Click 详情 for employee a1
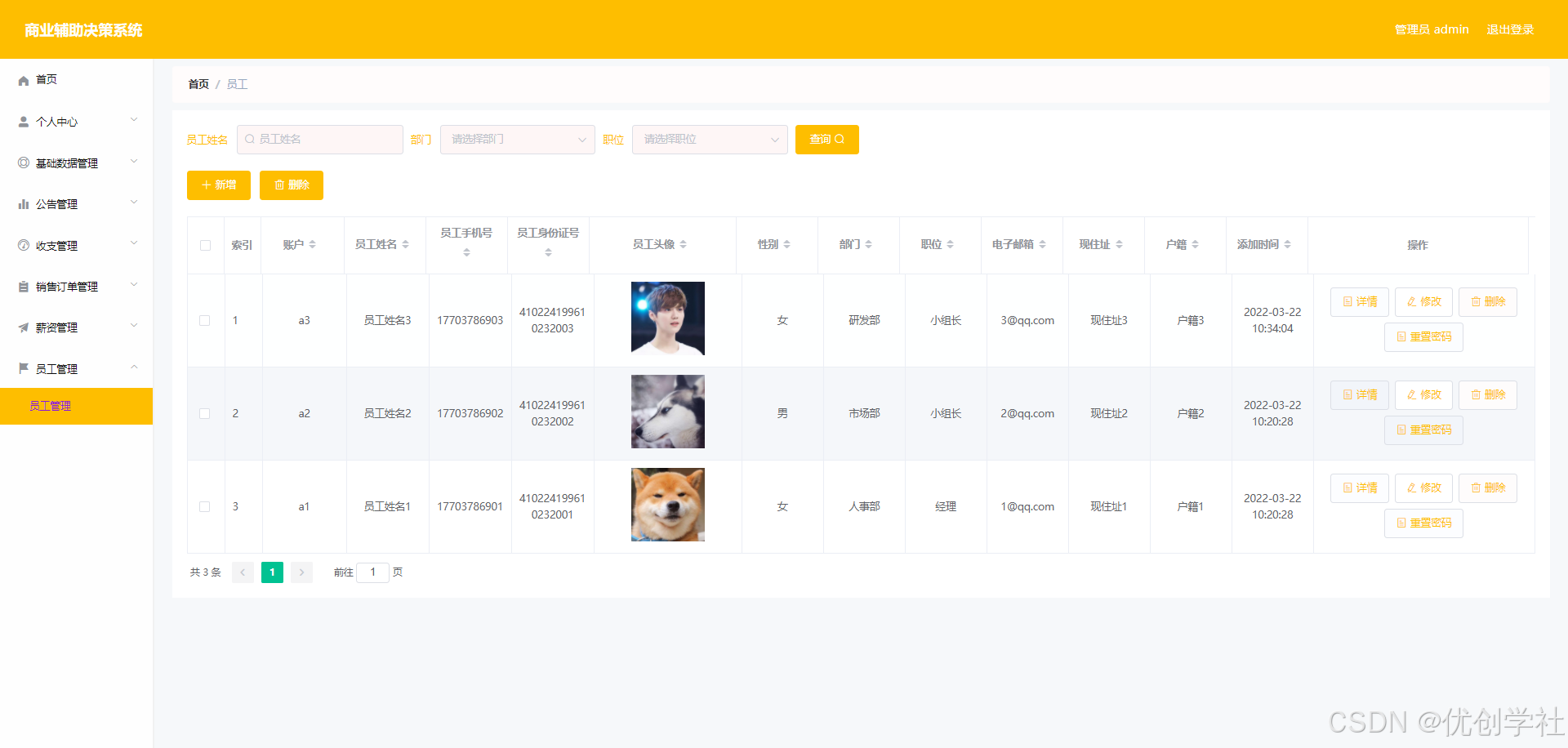Screen dimensions: 1568x748 pyautogui.click(x=1360, y=488)
